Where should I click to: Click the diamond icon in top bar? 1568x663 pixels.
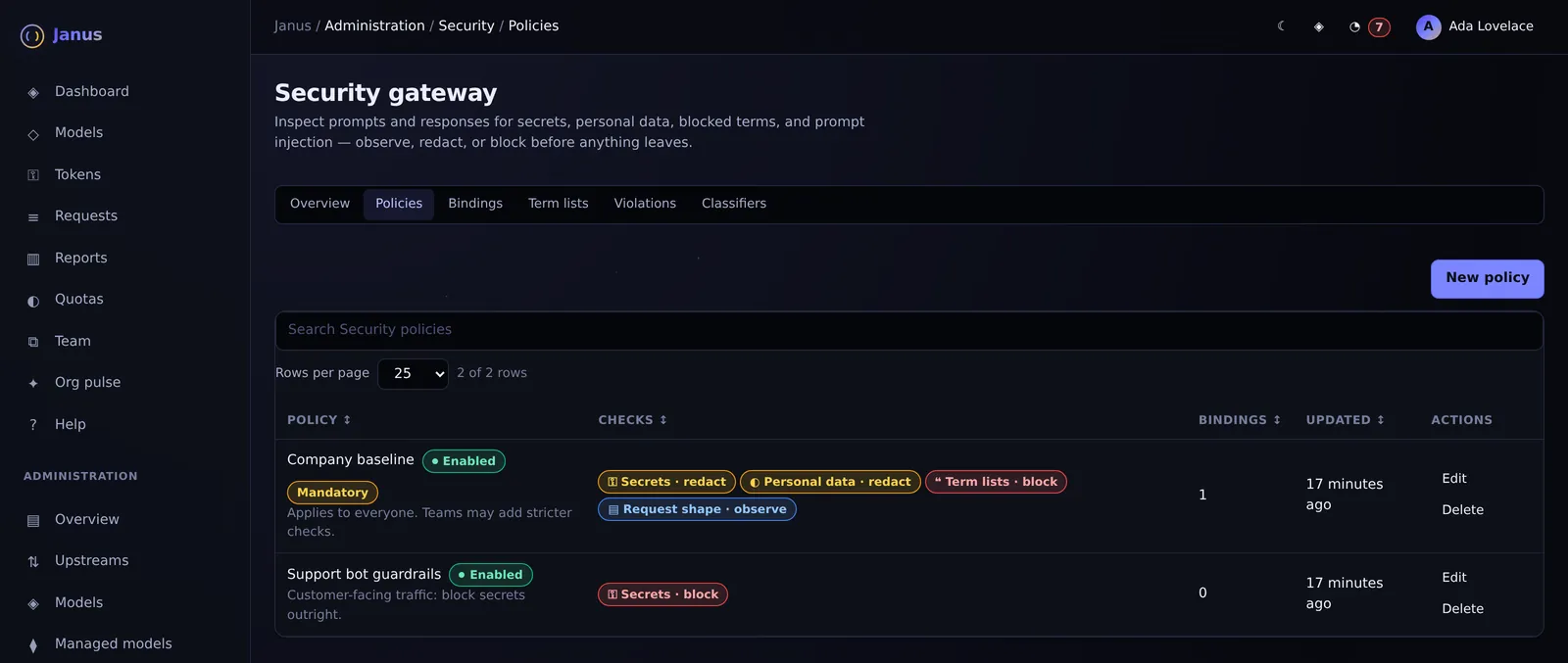[1319, 26]
